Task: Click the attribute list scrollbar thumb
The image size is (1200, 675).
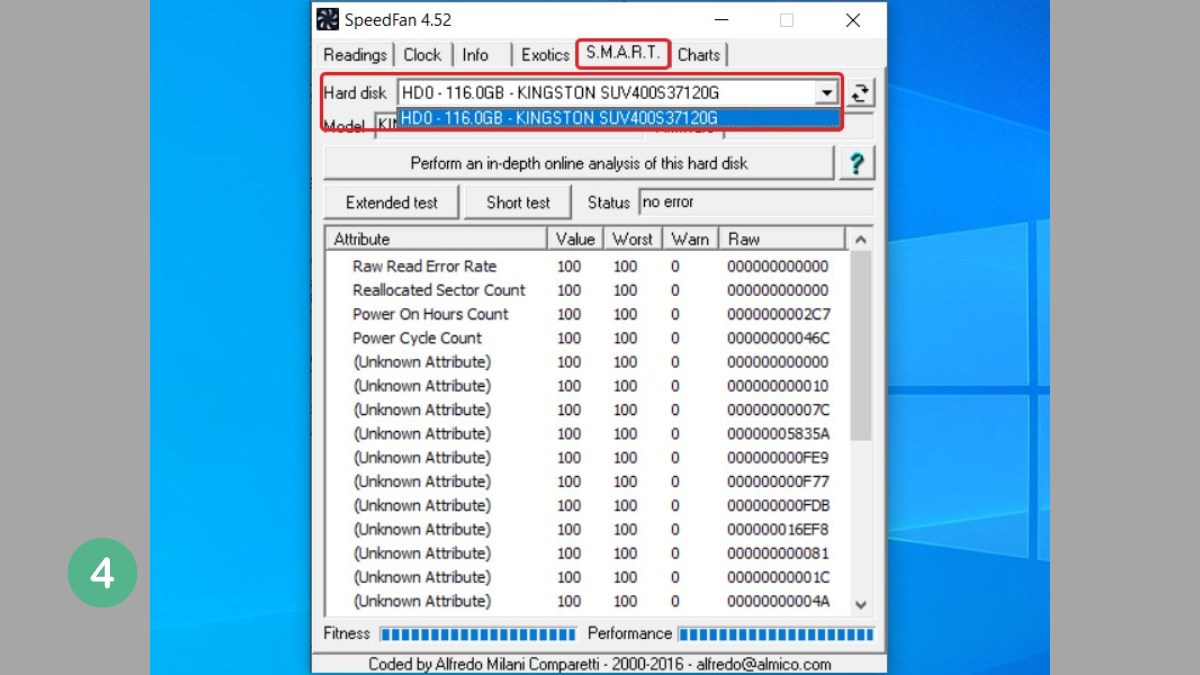Action: point(860,346)
